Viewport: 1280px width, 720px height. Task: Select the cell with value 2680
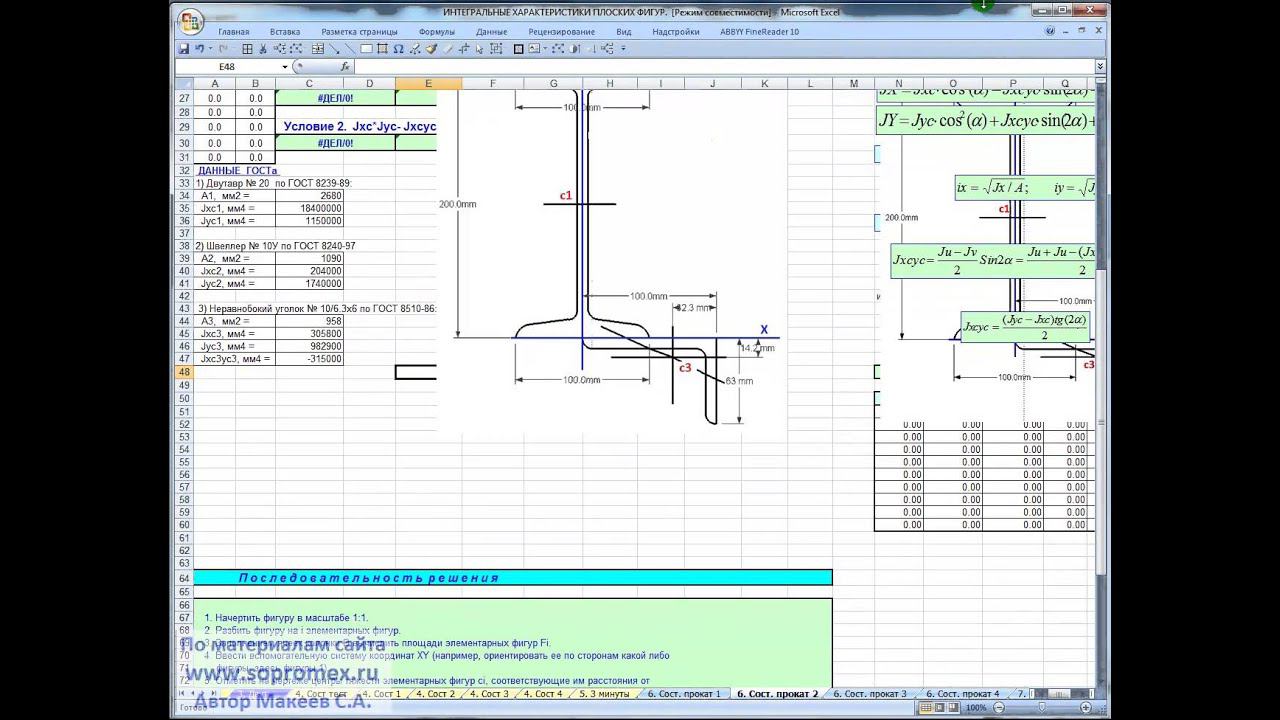coord(309,195)
